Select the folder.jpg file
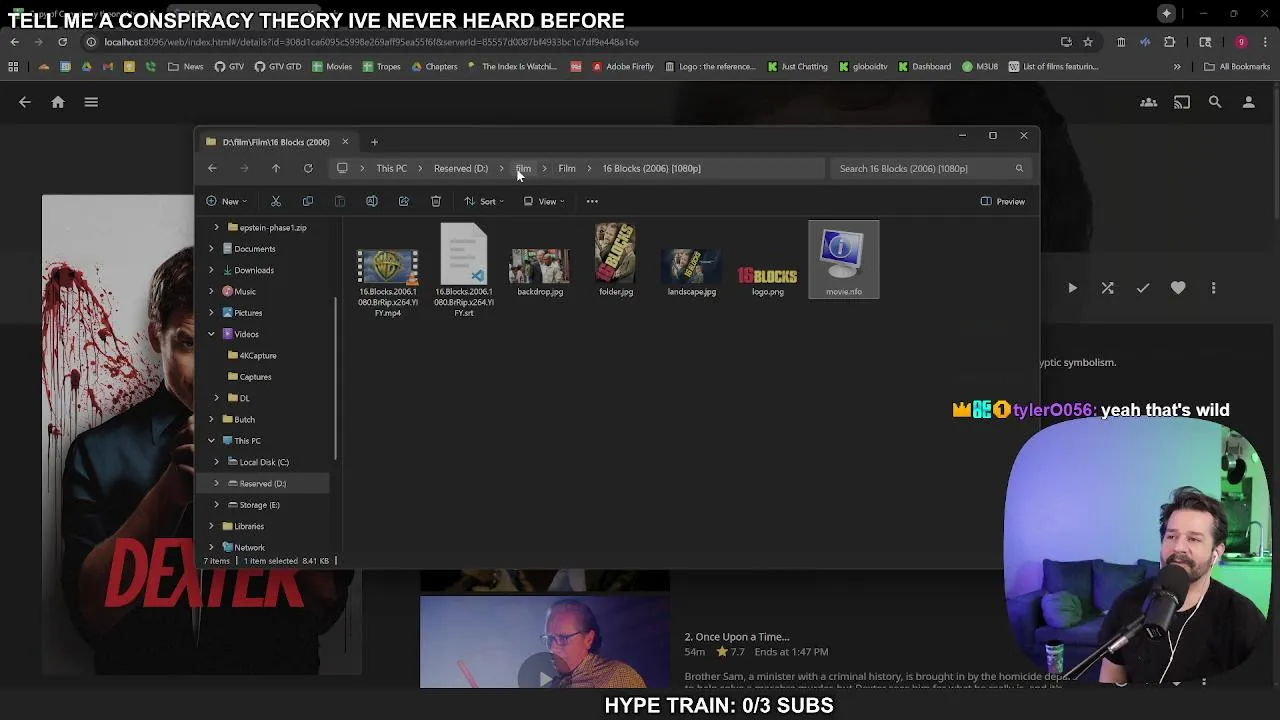Viewport: 1280px width, 720px height. (x=616, y=260)
